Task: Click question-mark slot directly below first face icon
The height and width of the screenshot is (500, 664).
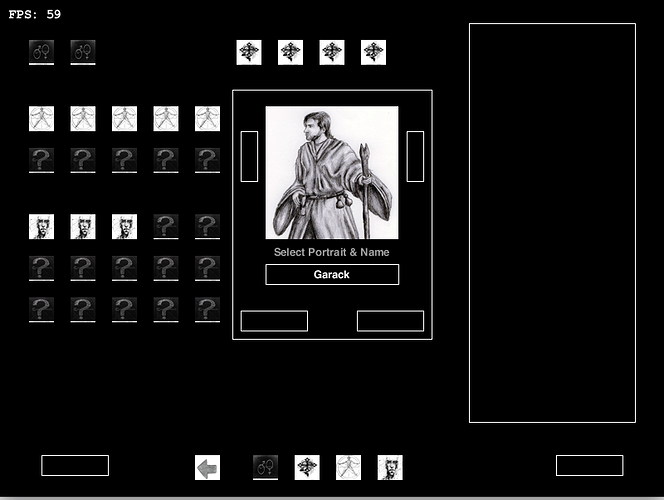Action: 42,268
